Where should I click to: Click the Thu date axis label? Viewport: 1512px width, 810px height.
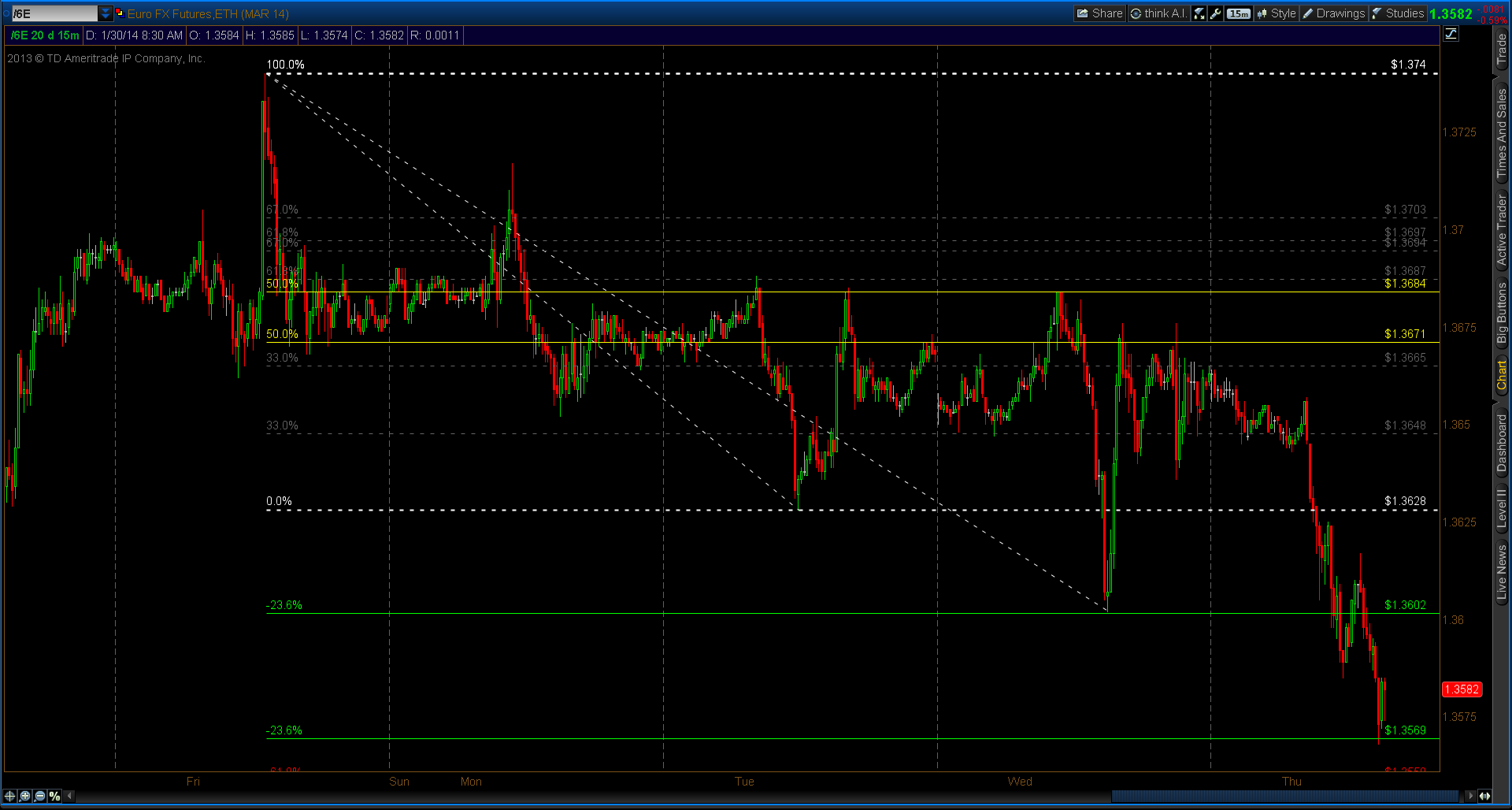pos(1291,782)
